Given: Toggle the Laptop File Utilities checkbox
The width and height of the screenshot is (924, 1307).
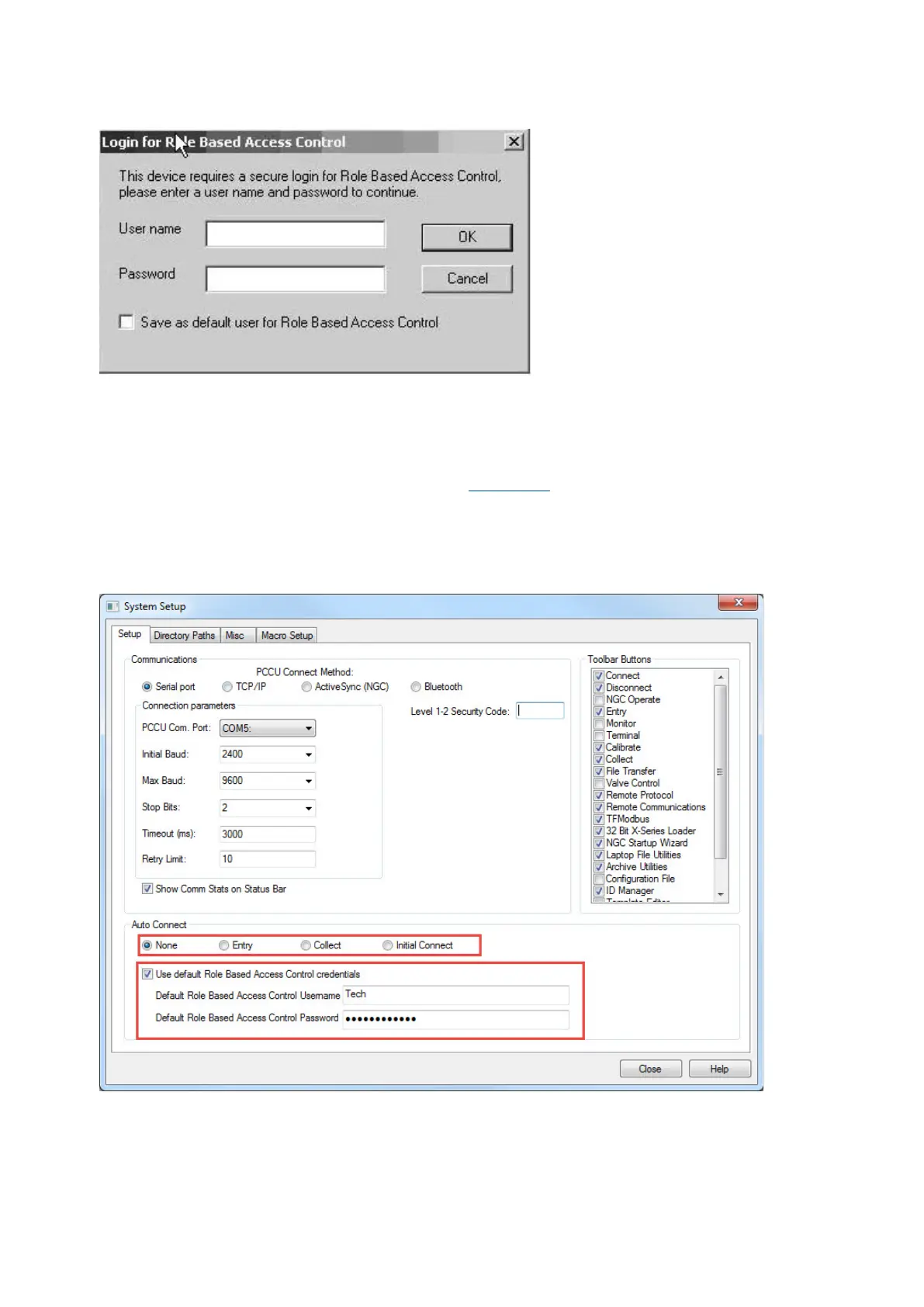Looking at the screenshot, I should [x=599, y=855].
